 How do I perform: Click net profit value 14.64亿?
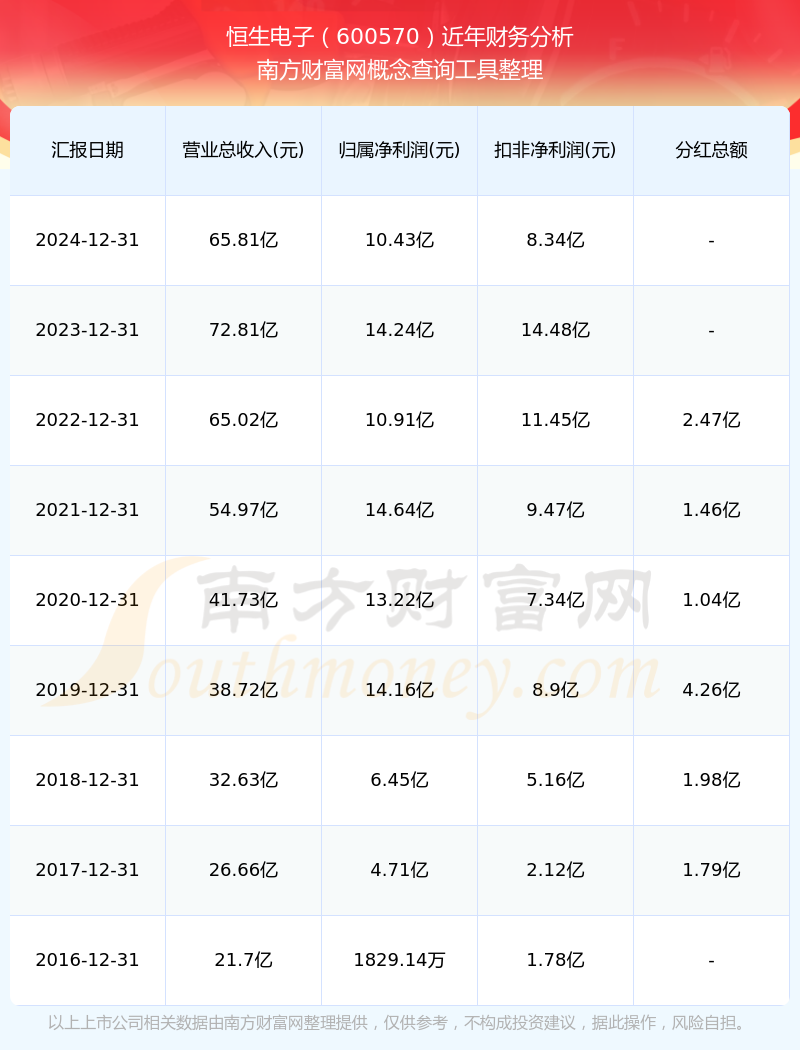point(400,510)
